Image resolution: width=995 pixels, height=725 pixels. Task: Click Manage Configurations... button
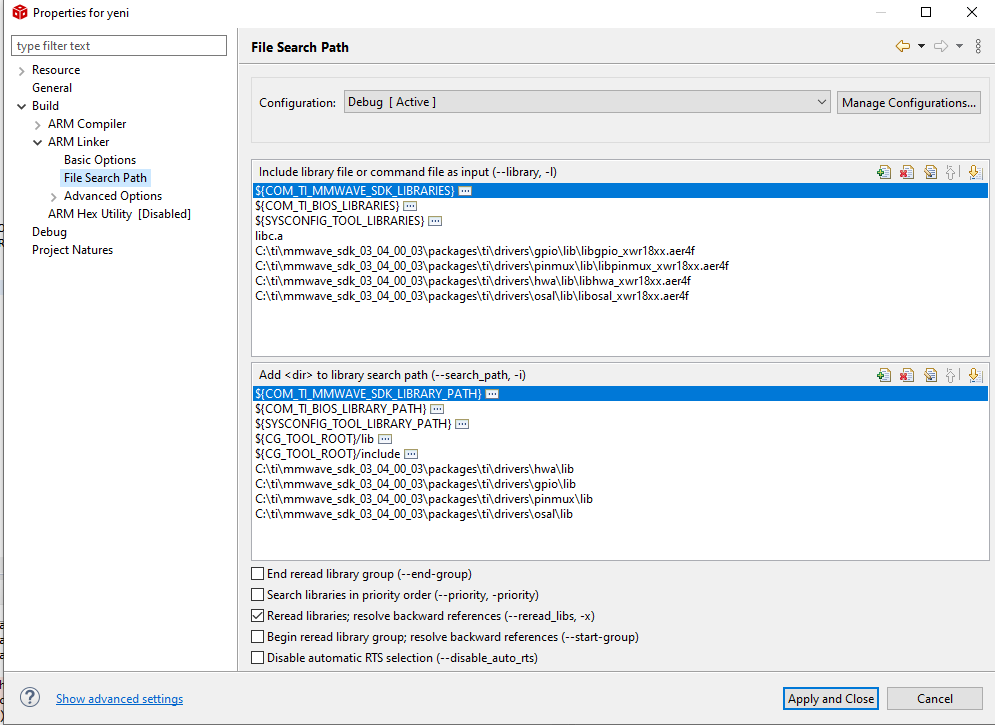pyautogui.click(x=909, y=102)
